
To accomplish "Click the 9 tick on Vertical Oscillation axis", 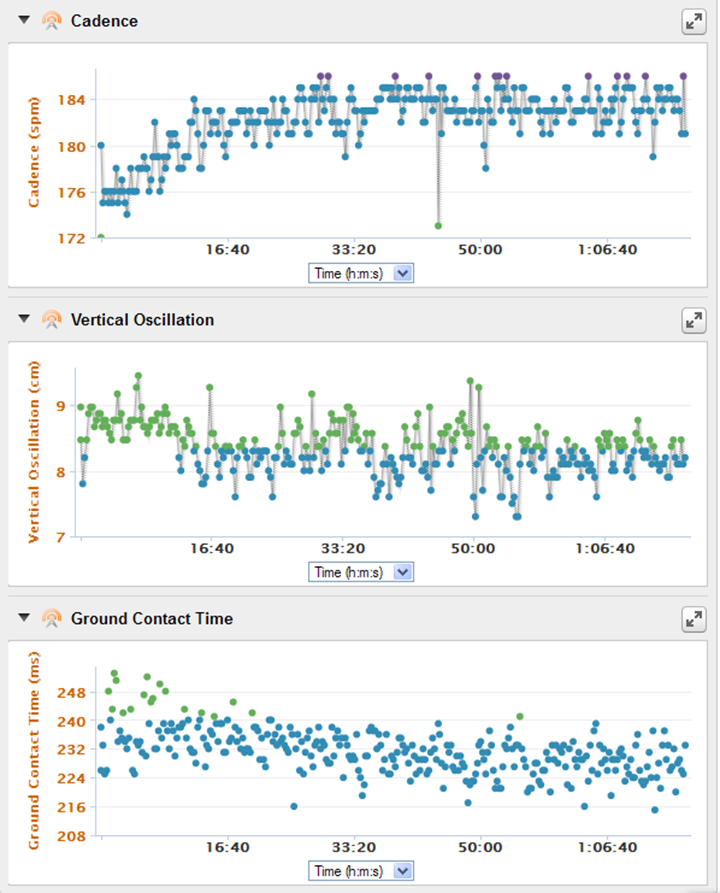I will pos(61,406).
